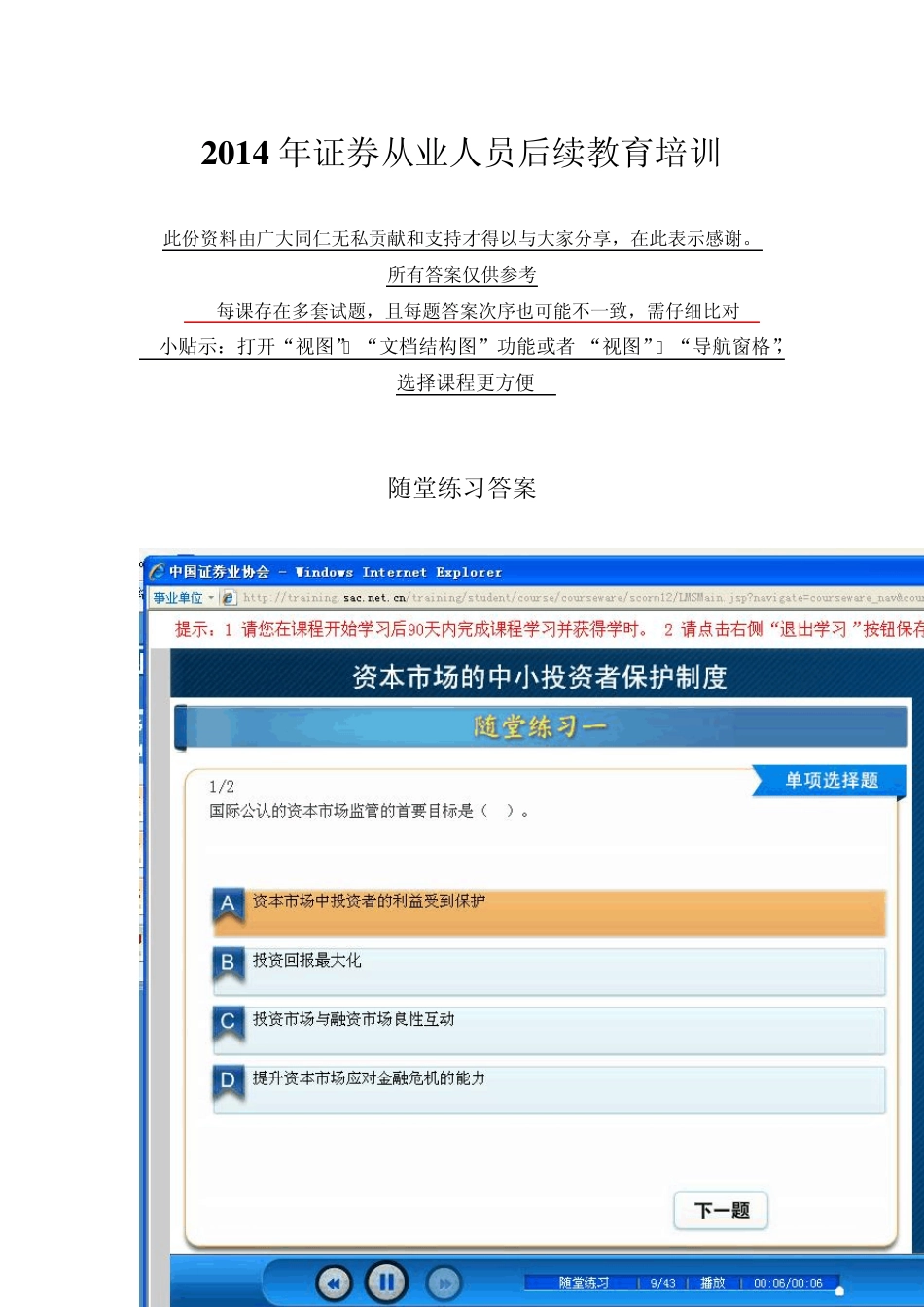Screen dimensions: 924x1307
Task: Select answer D 提升资本市场应对金融危机的能力
Action: coord(550,1090)
